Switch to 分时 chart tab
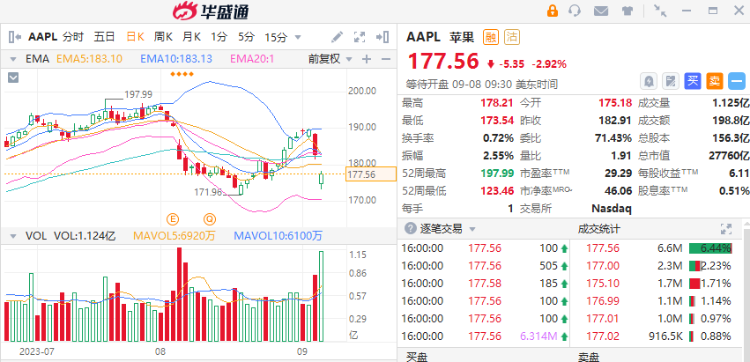This screenshot has width=750, height=362. [x=73, y=37]
